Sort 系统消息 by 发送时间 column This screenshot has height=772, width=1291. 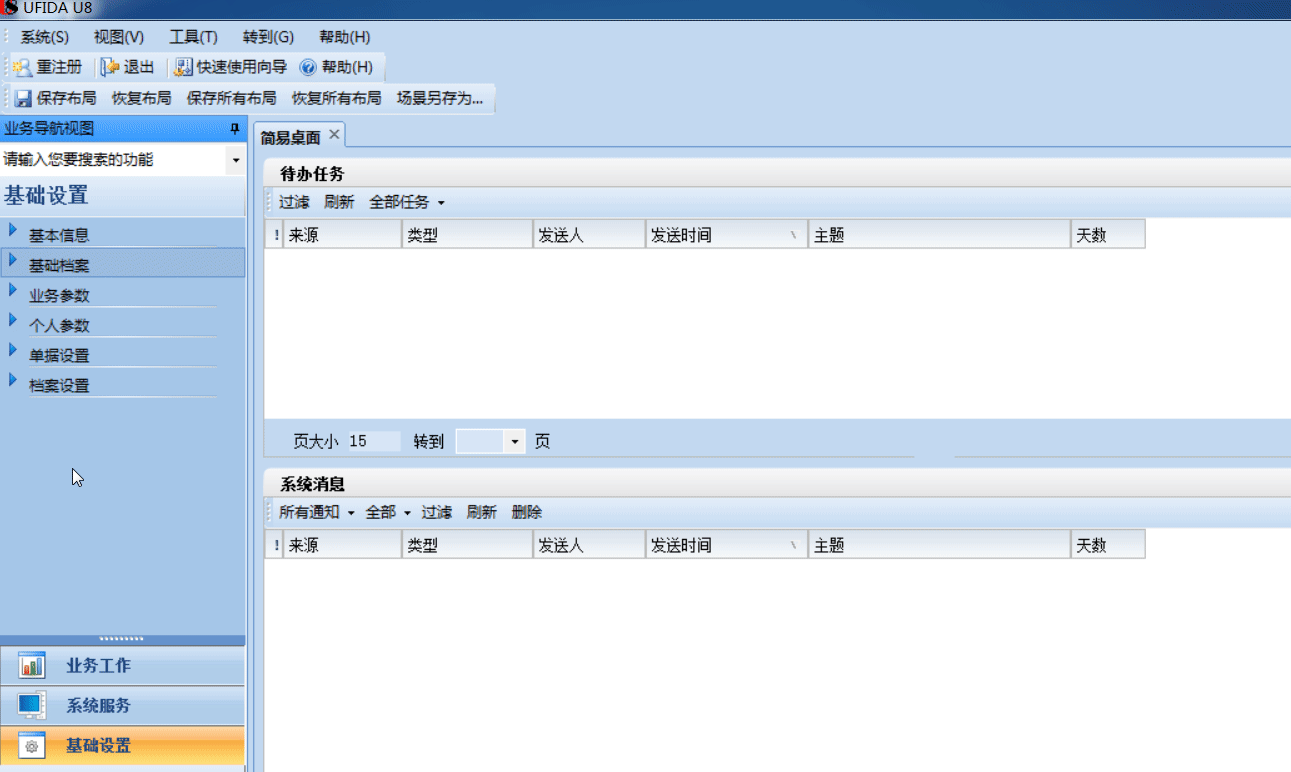pos(727,545)
